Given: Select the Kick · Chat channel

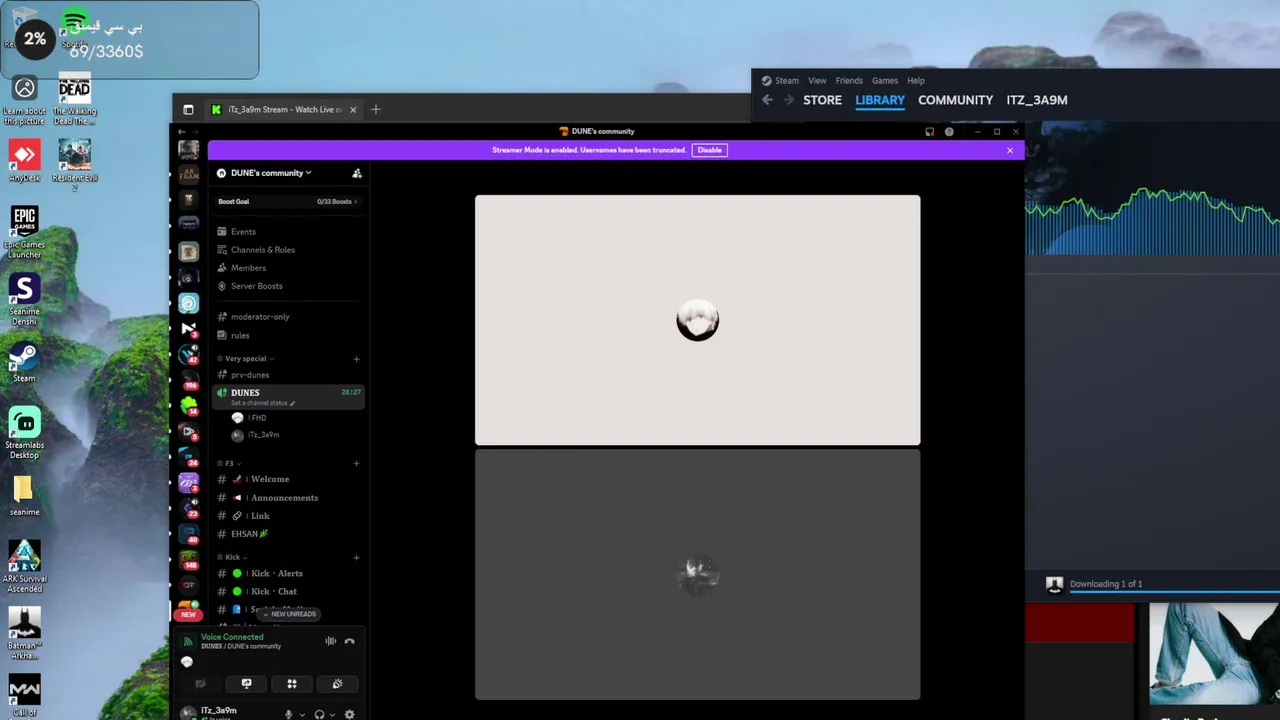Looking at the screenshot, I should coord(288,591).
